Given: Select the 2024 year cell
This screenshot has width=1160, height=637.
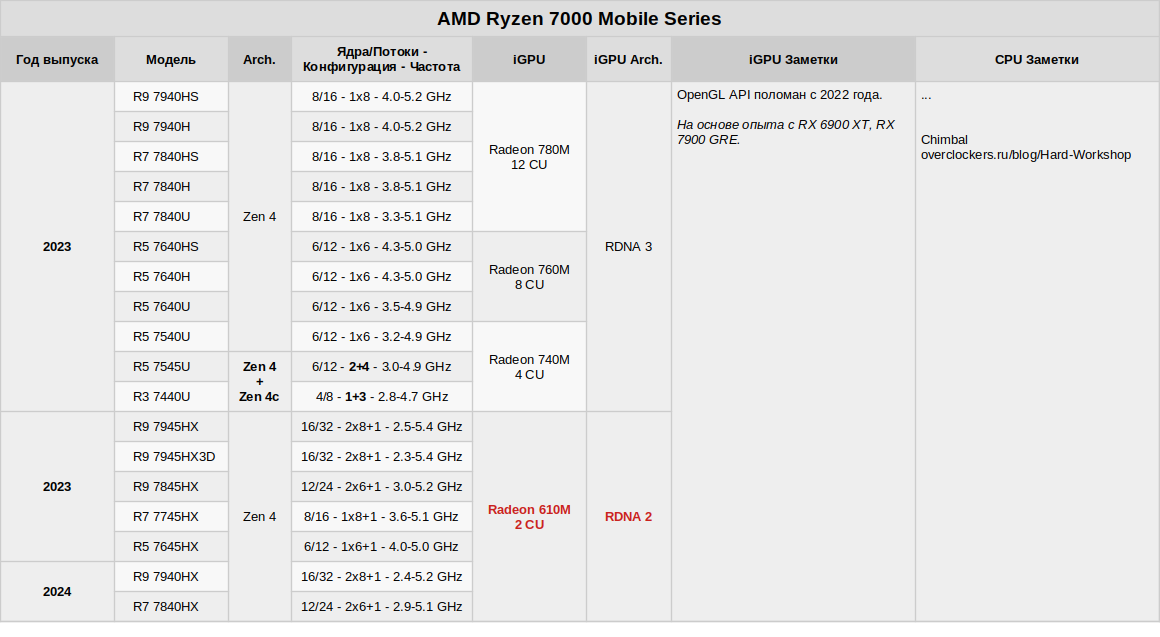Looking at the screenshot, I should [x=57, y=592].
